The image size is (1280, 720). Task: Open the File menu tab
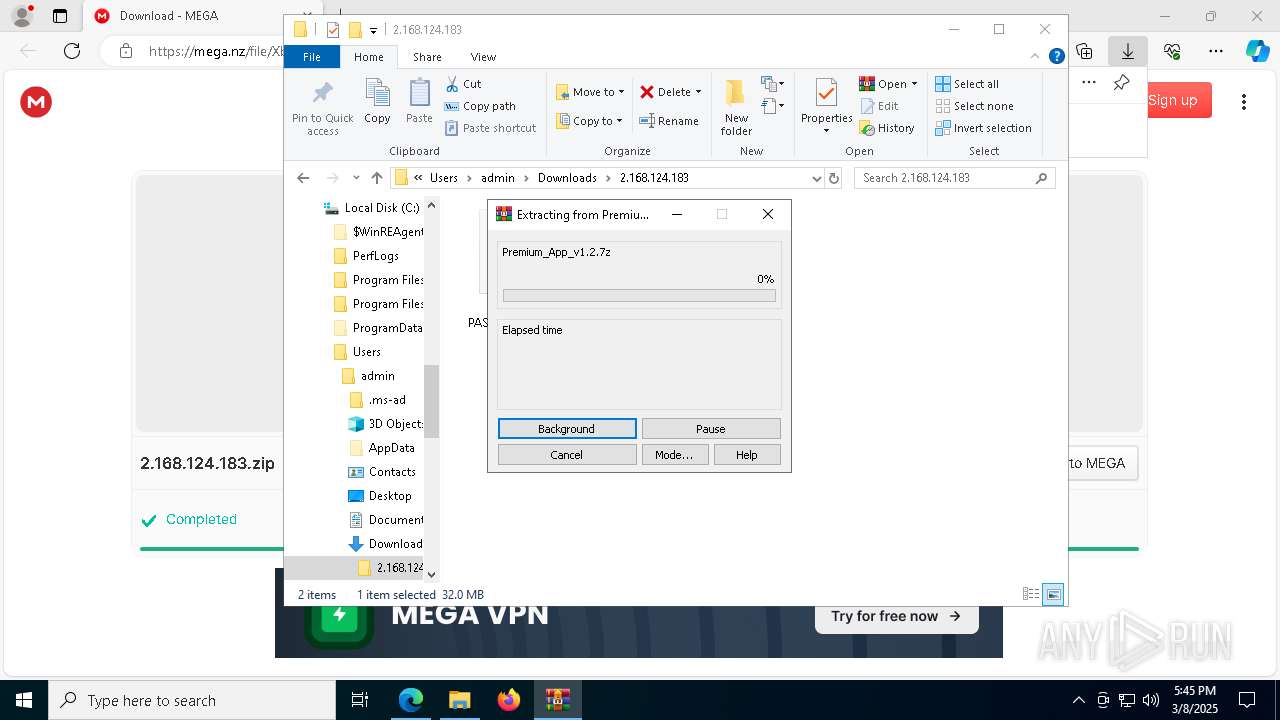(312, 57)
